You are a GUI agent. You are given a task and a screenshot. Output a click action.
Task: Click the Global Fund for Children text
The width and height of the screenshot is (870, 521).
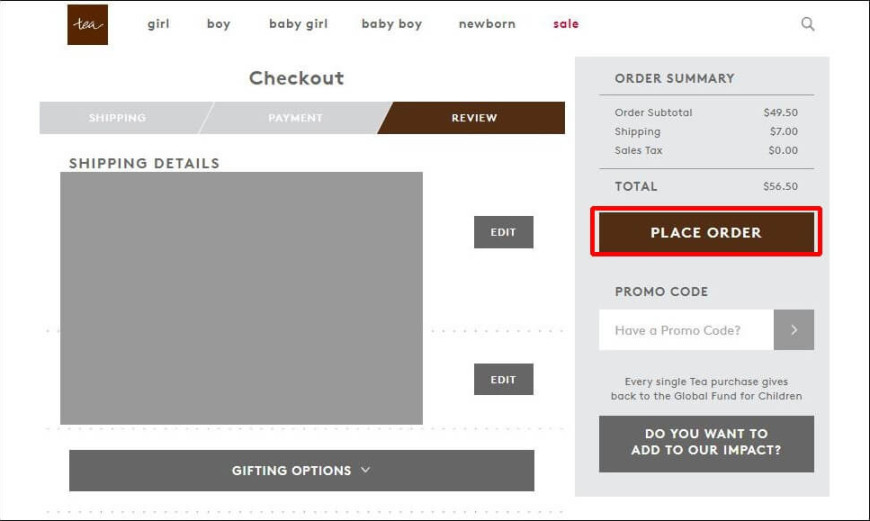coord(737,396)
